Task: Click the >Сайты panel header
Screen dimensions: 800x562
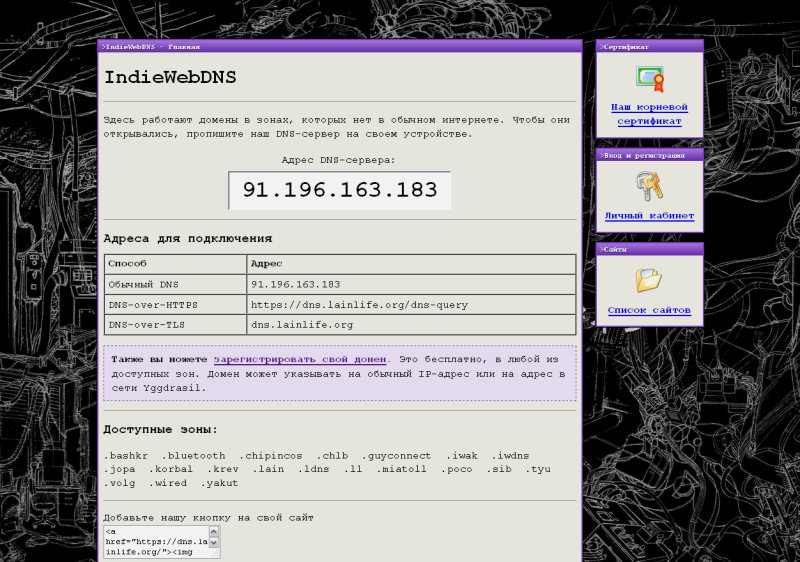Action: 649,249
